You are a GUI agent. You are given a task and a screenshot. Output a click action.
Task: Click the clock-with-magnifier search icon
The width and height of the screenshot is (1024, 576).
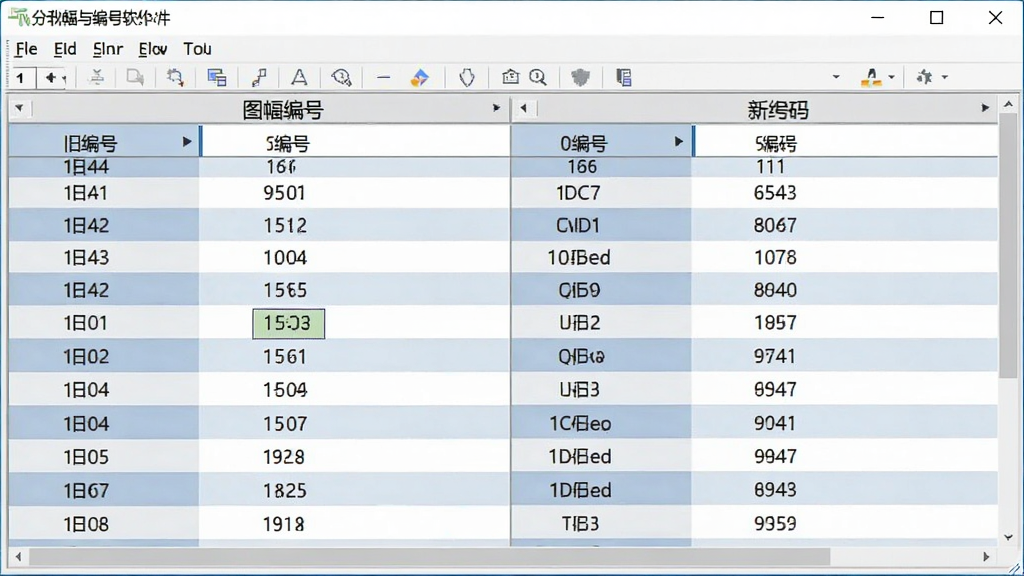click(x=341, y=77)
